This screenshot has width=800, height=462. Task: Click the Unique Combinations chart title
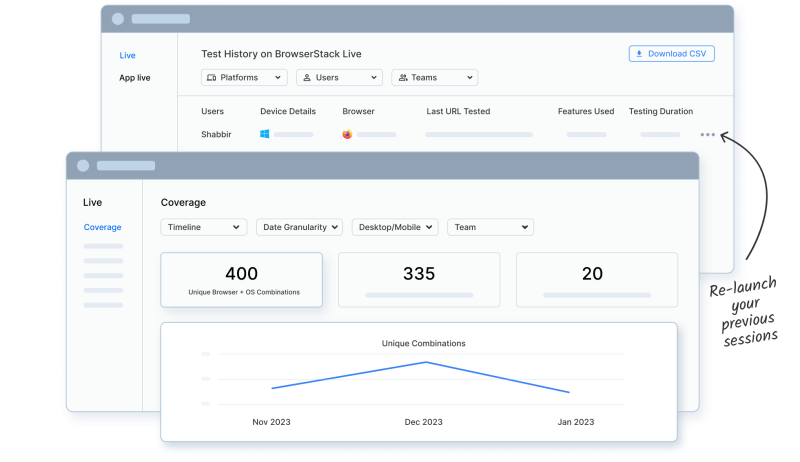pyautogui.click(x=423, y=343)
